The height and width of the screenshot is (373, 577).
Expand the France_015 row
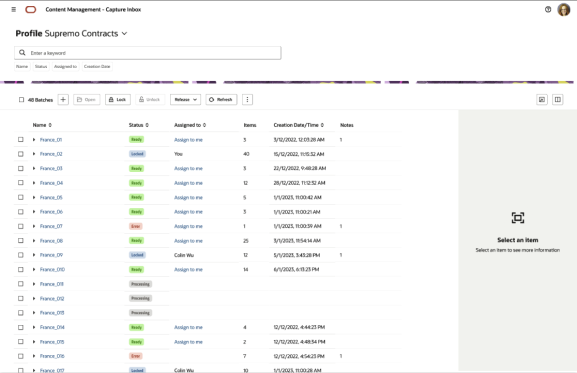coord(34,342)
